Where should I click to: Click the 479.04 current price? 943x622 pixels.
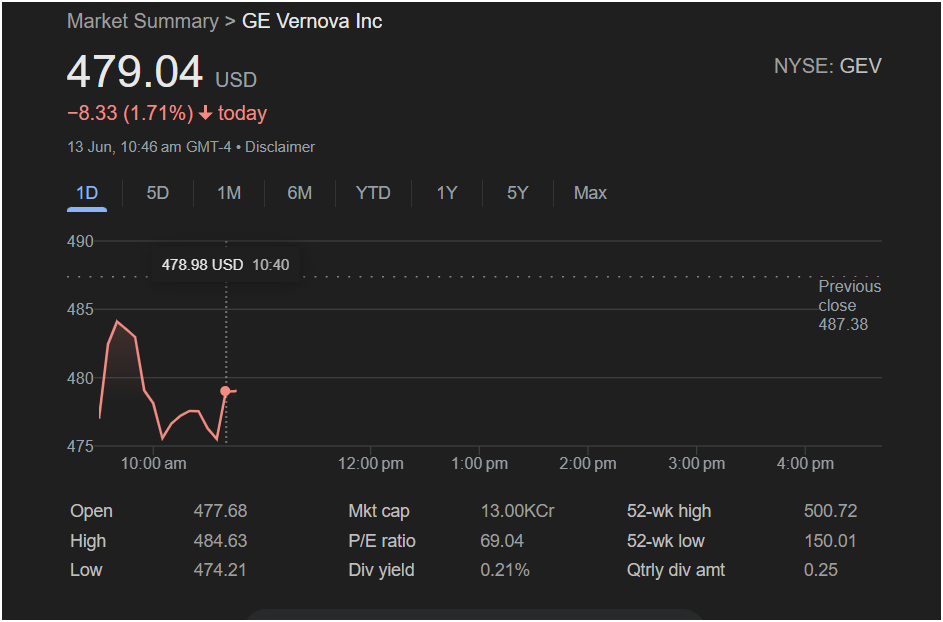(135, 72)
